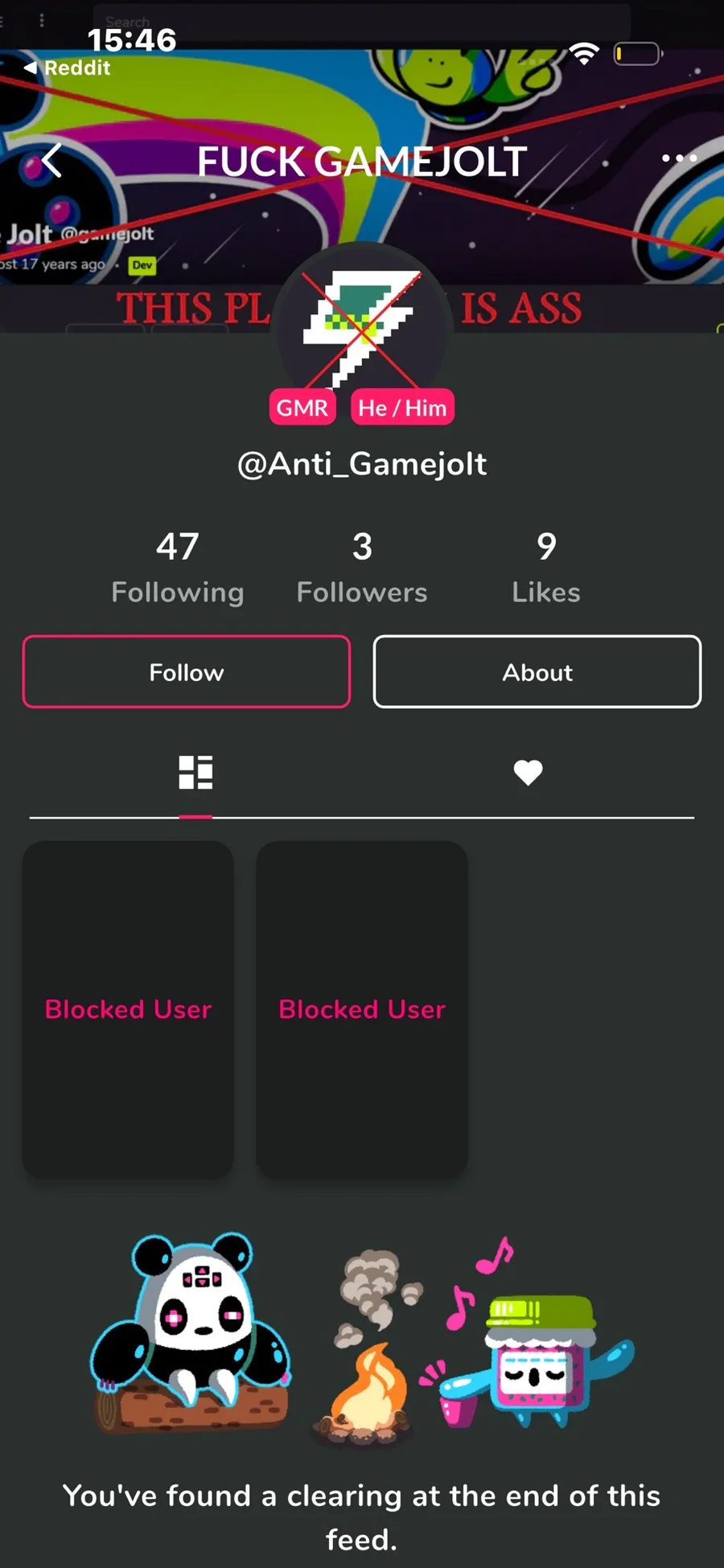Tap the GMR badge
The width and height of the screenshot is (724, 1568).
[302, 408]
